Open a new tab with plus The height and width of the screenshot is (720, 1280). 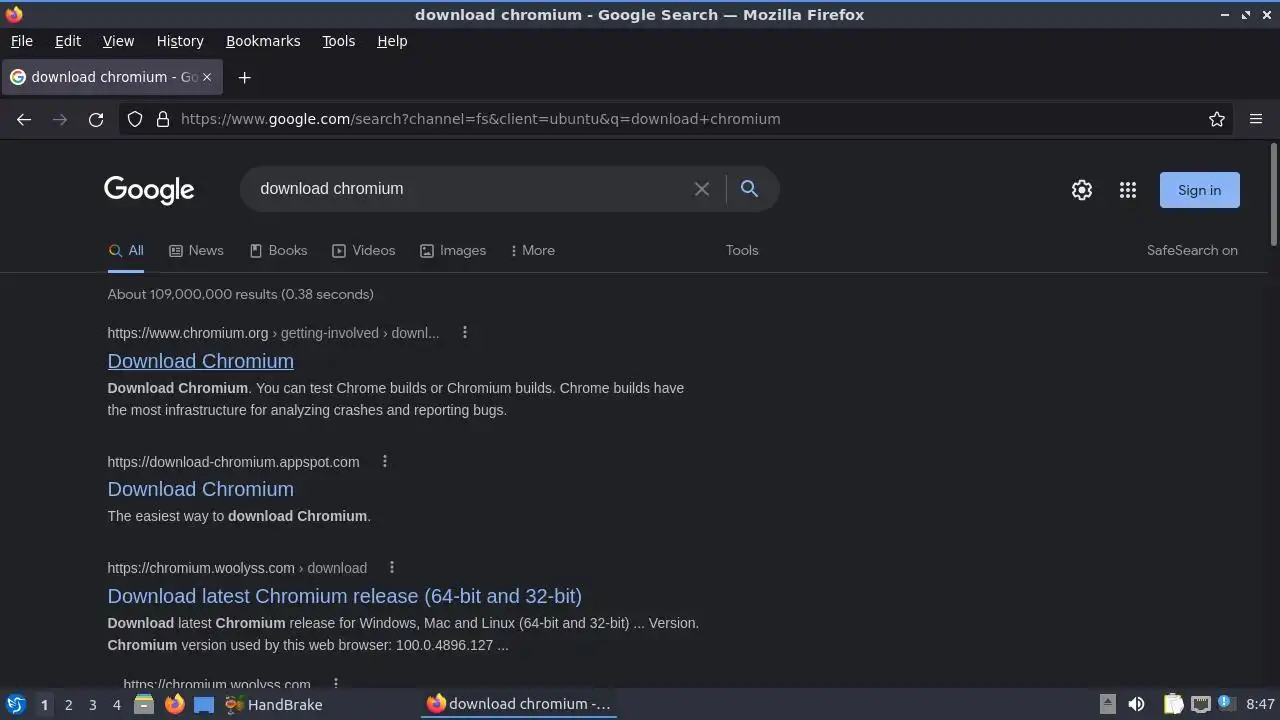(x=244, y=77)
